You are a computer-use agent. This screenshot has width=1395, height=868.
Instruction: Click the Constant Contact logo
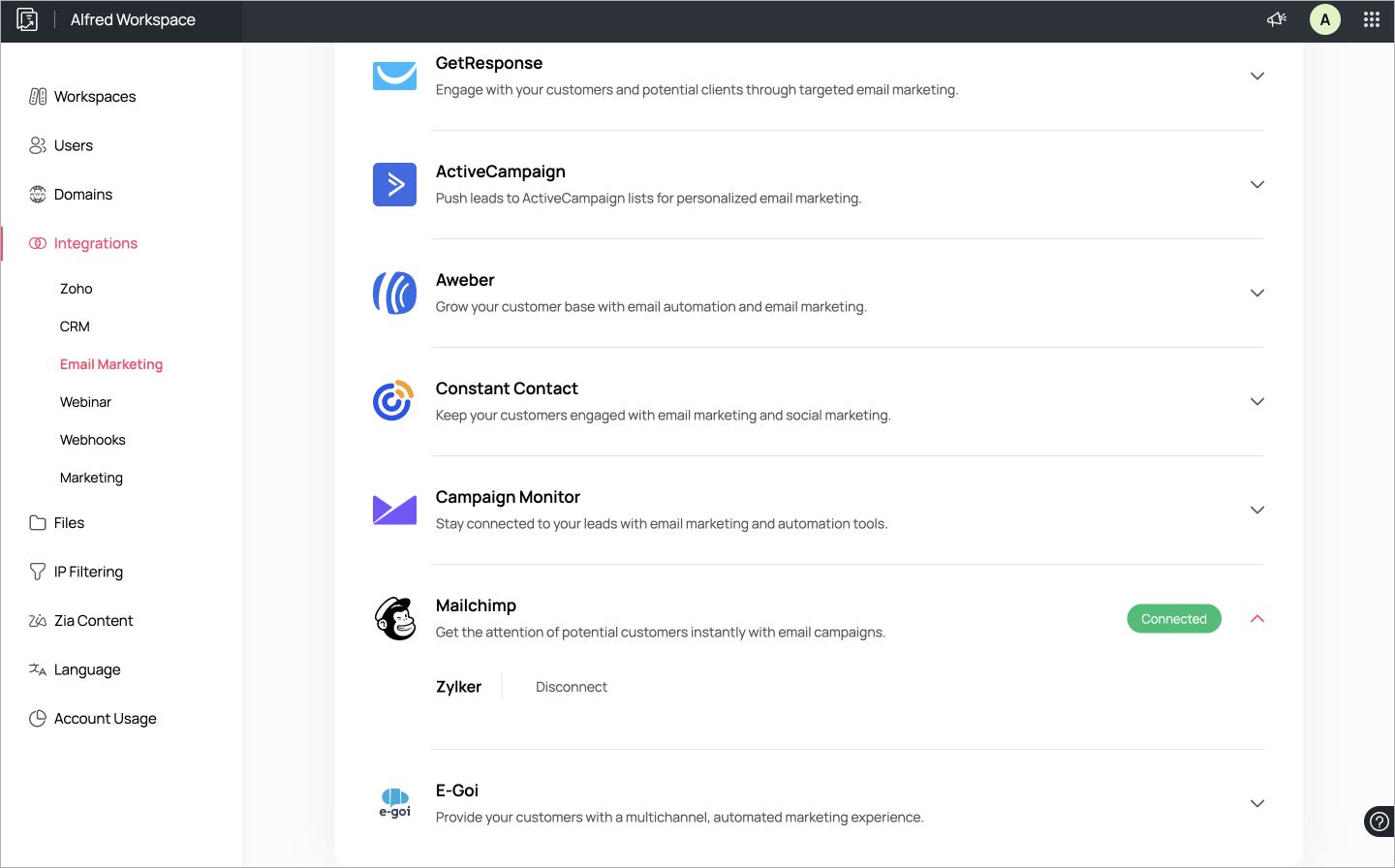395,401
